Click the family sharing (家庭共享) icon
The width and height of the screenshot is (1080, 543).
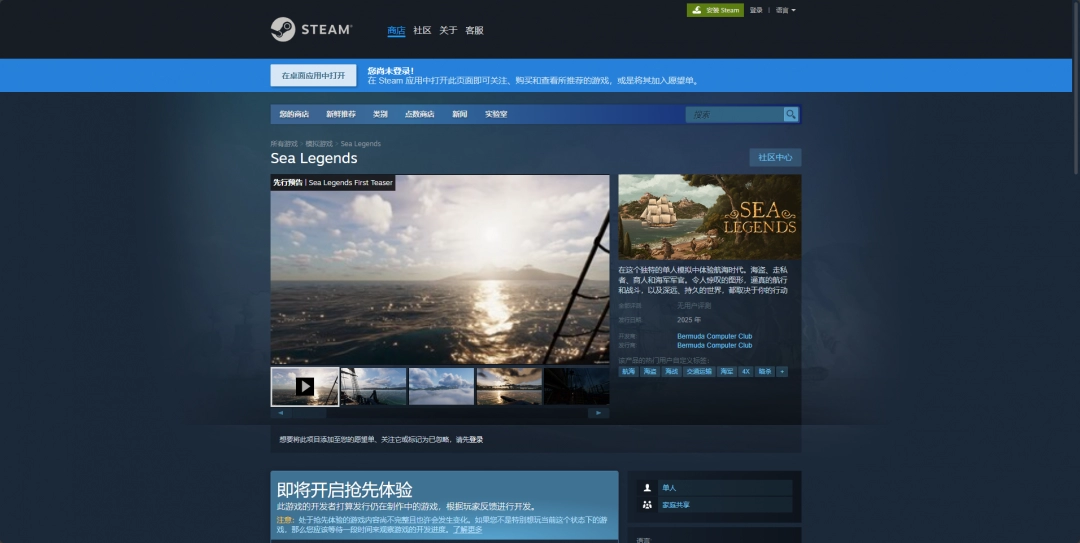[648, 505]
